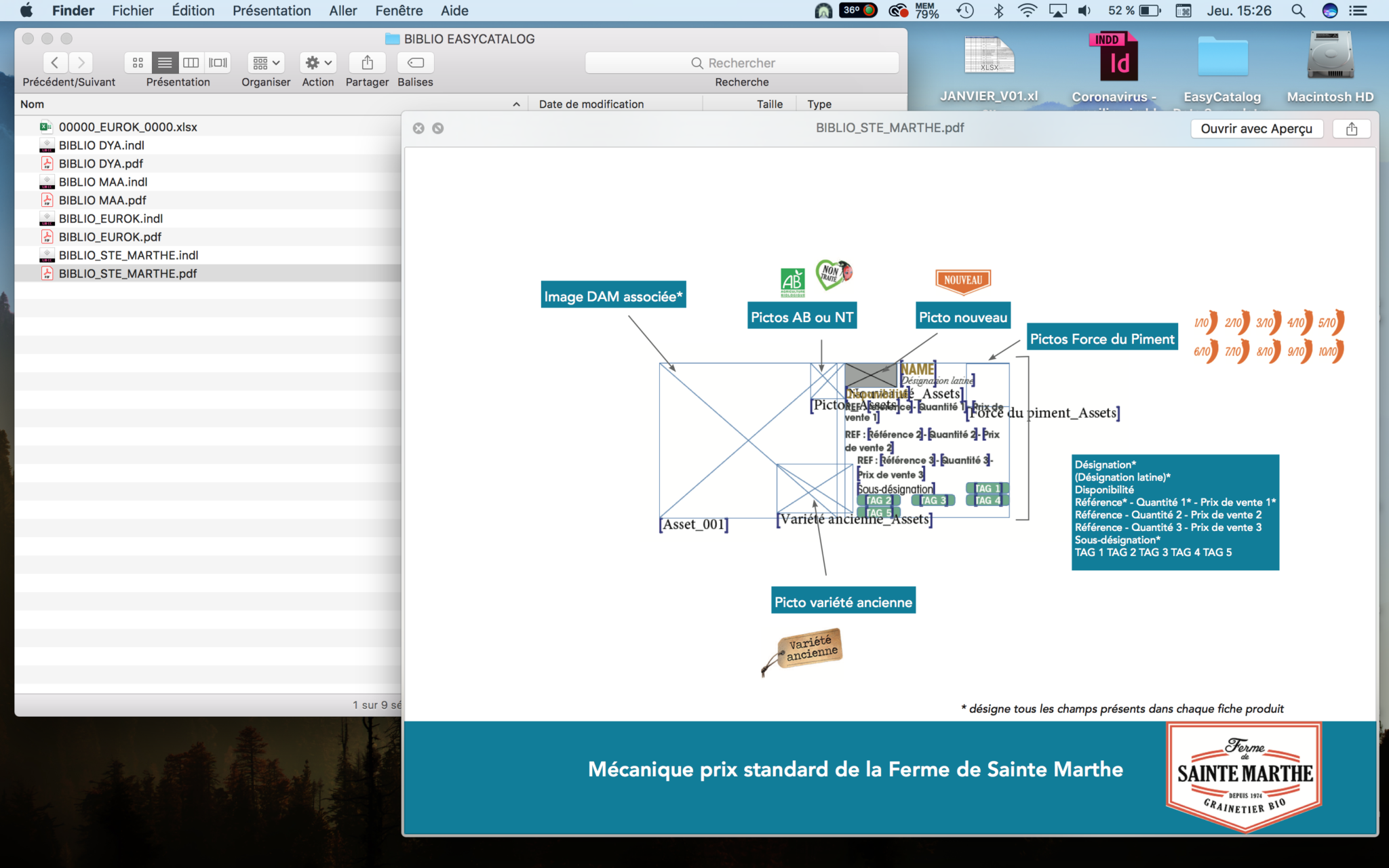Click the BIBLIO EASYCATALOG window title folder icon
Viewport: 1389px width, 868px height.
coord(392,39)
